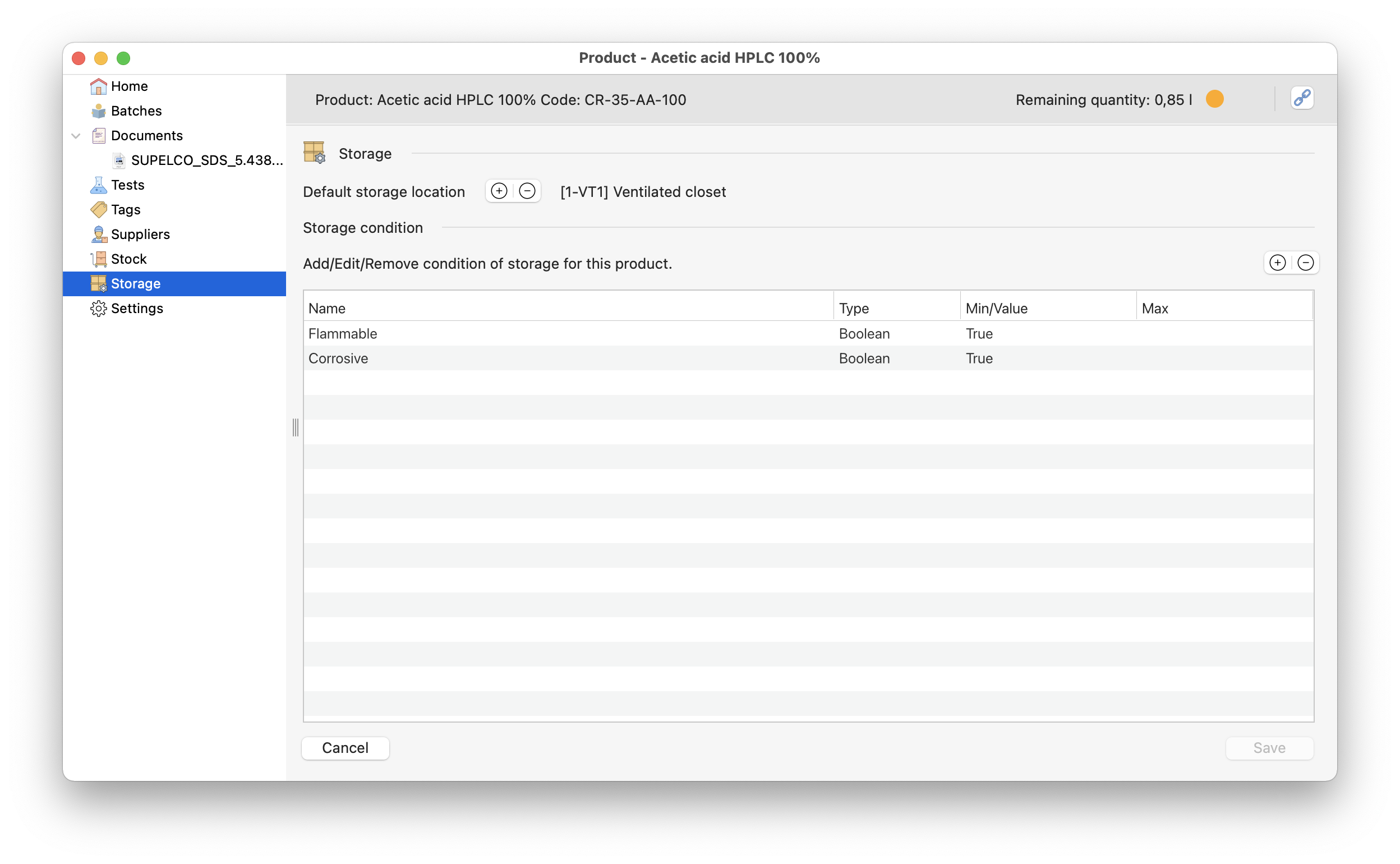
Task: Go to the Tags section
Action: pyautogui.click(x=126, y=210)
